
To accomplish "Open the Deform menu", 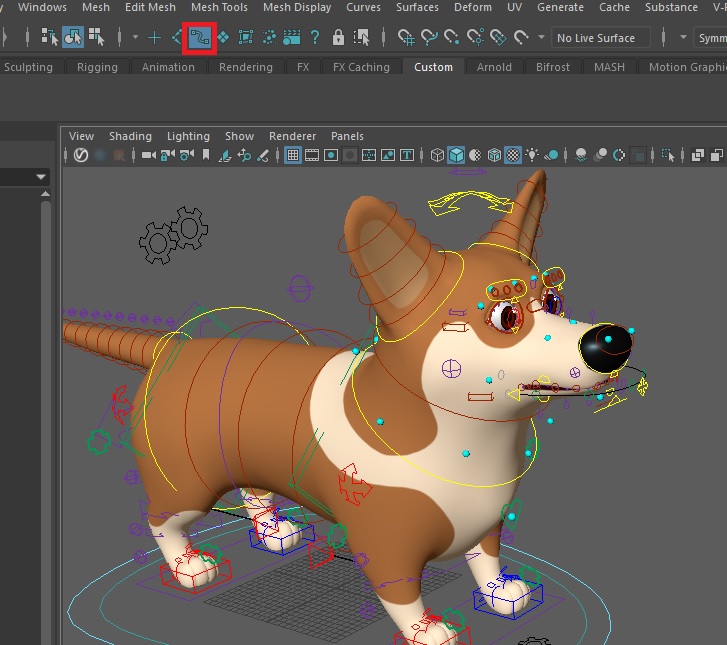I will pos(473,7).
